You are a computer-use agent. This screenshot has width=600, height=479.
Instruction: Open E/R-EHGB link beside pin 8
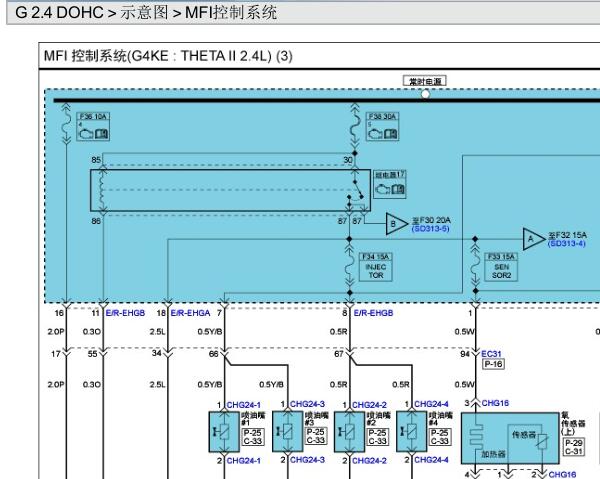373,313
